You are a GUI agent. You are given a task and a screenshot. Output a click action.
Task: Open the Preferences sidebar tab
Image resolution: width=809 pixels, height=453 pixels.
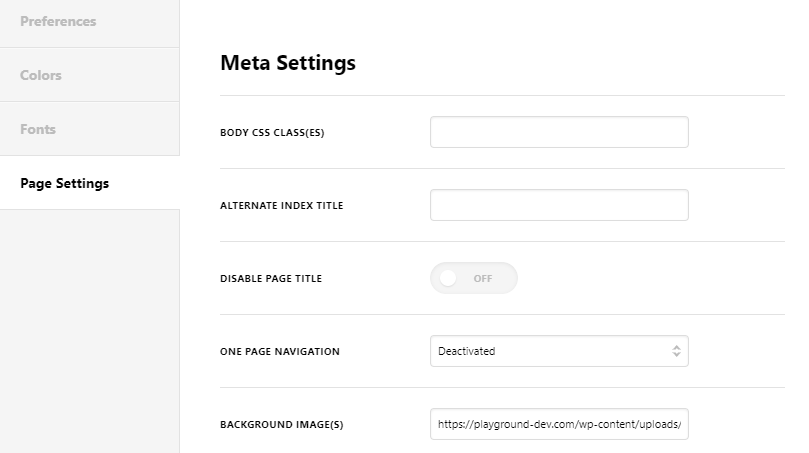(58, 21)
